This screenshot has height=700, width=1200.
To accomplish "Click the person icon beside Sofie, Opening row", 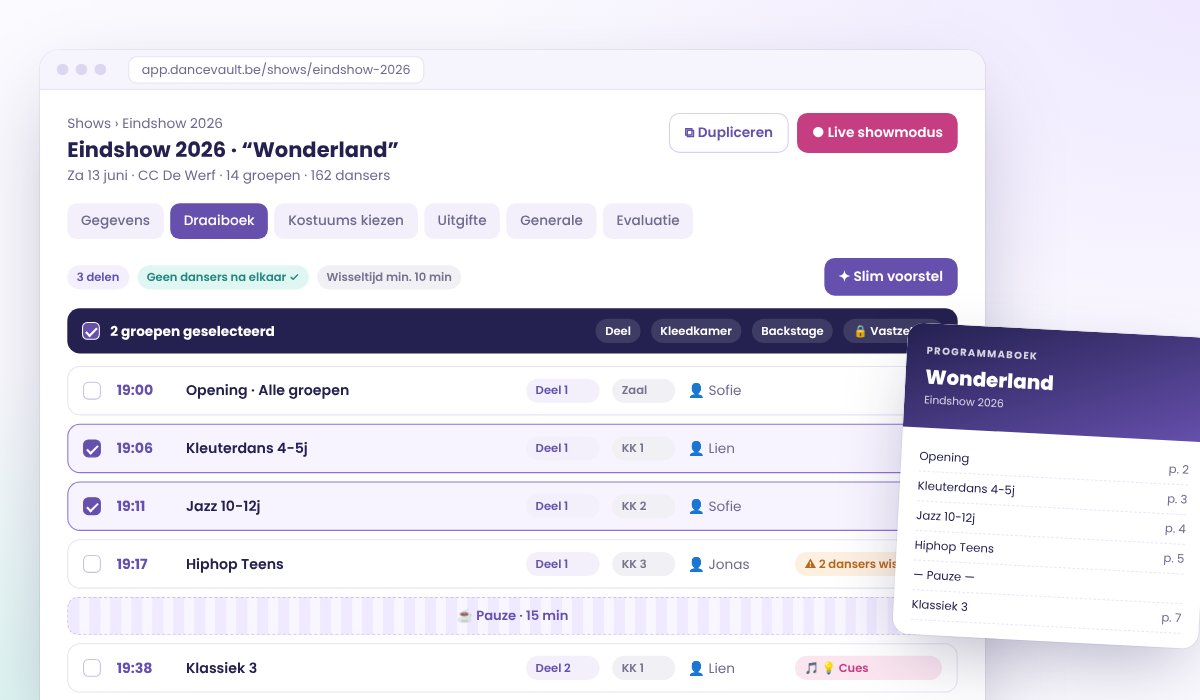I will (x=696, y=391).
